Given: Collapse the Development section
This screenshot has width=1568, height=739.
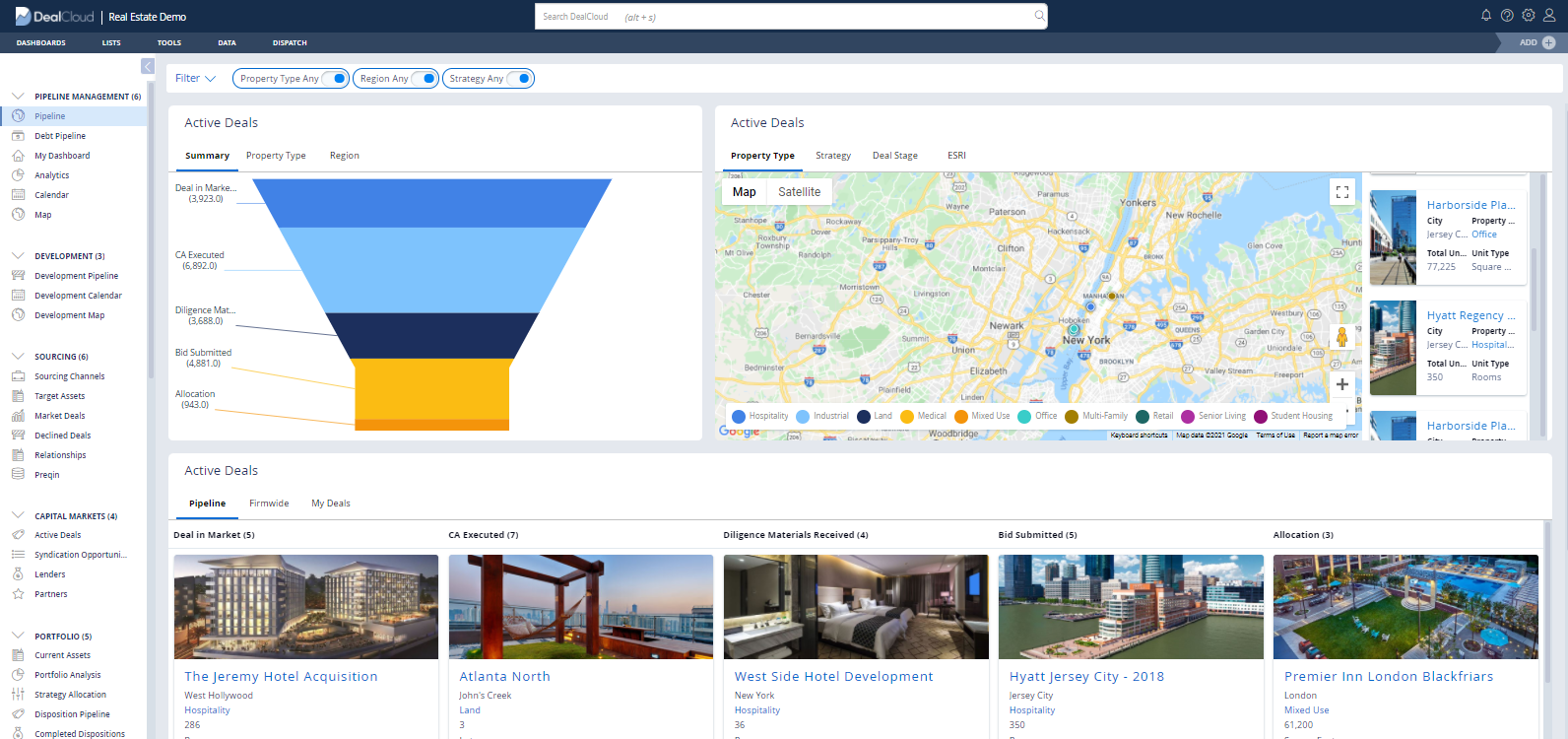Looking at the screenshot, I should [x=18, y=256].
